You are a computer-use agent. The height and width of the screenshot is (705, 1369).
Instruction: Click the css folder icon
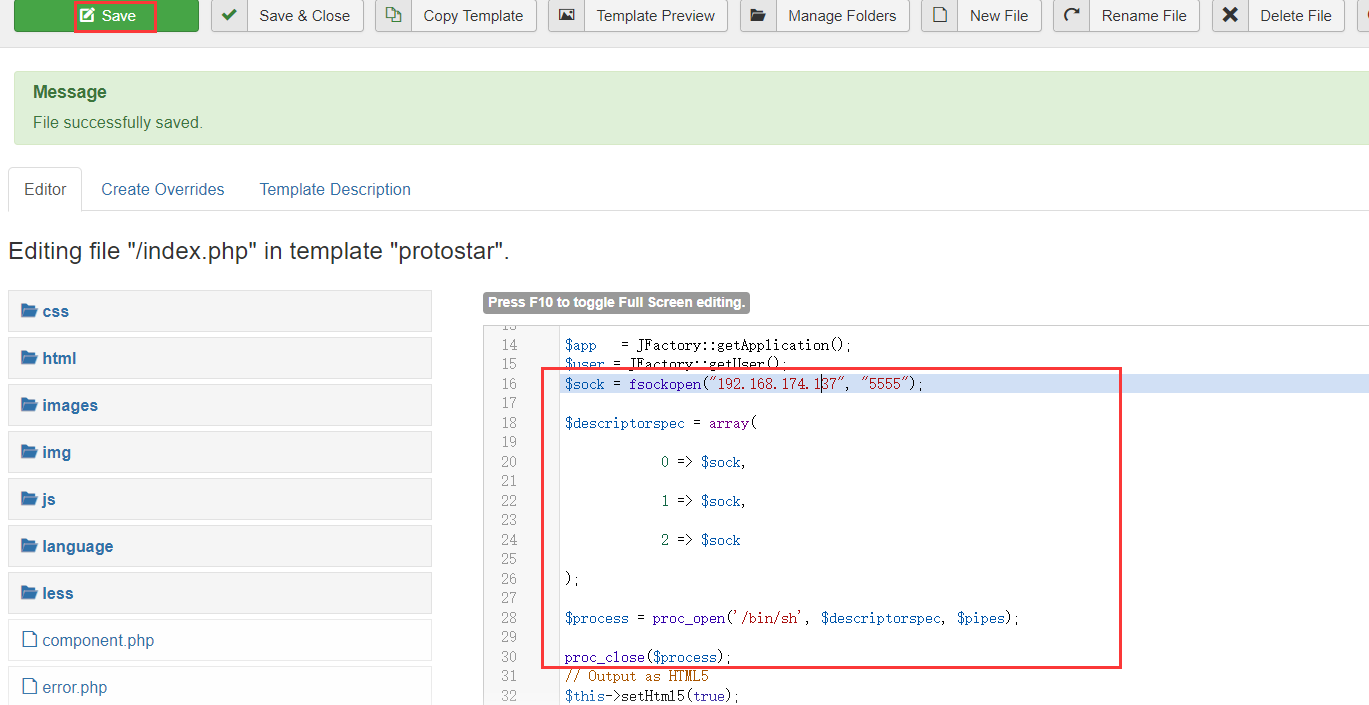point(29,311)
